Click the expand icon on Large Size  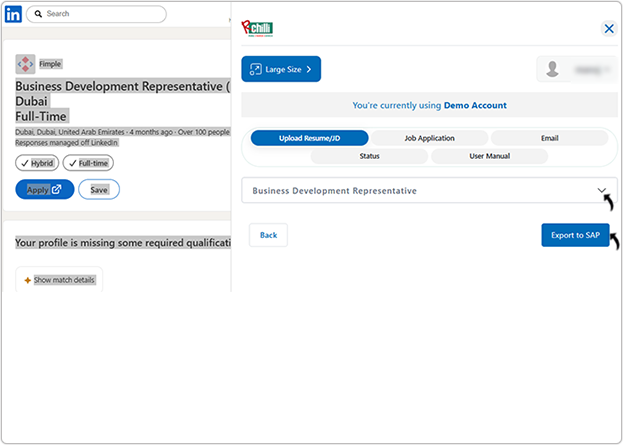pos(254,69)
